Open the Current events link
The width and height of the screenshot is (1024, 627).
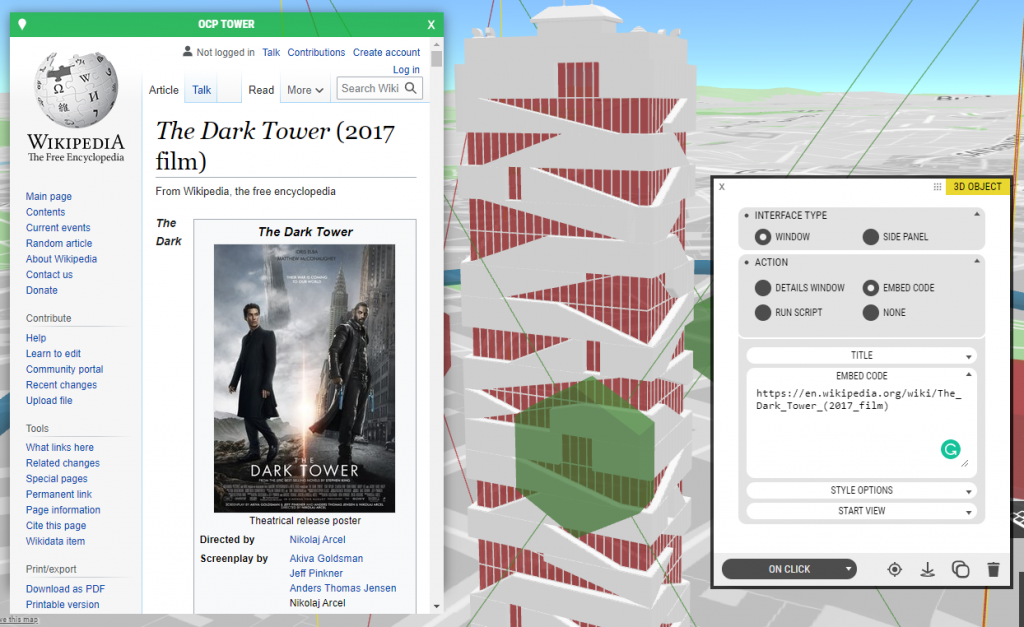(58, 227)
